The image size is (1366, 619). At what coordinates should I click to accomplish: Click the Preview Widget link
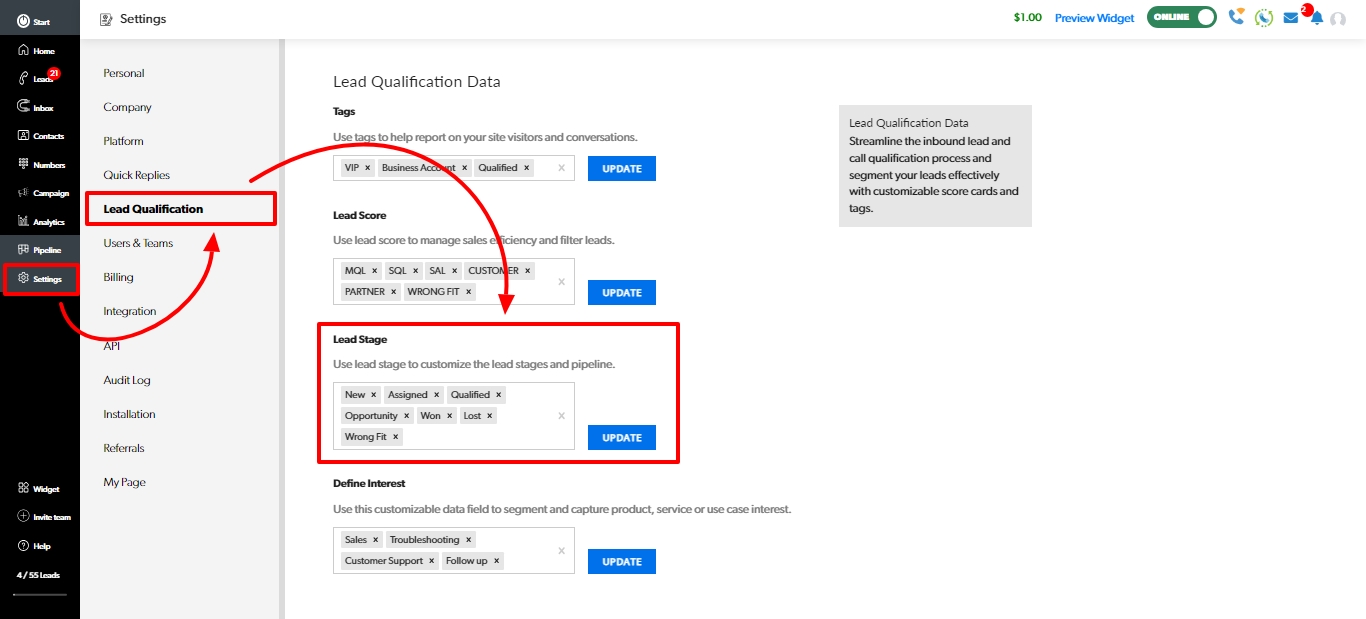(1094, 18)
